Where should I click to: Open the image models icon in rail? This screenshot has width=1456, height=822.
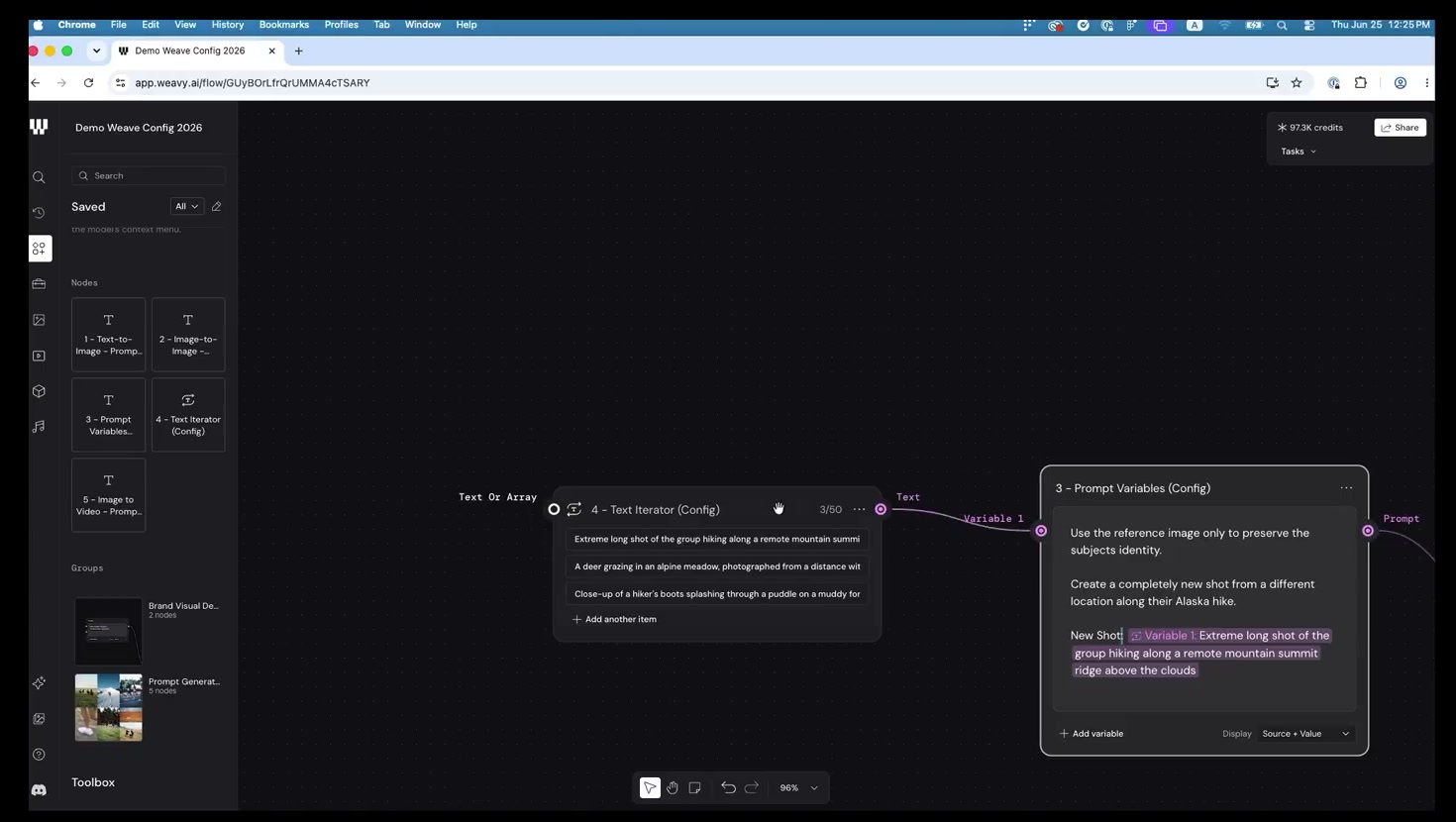[x=39, y=320]
